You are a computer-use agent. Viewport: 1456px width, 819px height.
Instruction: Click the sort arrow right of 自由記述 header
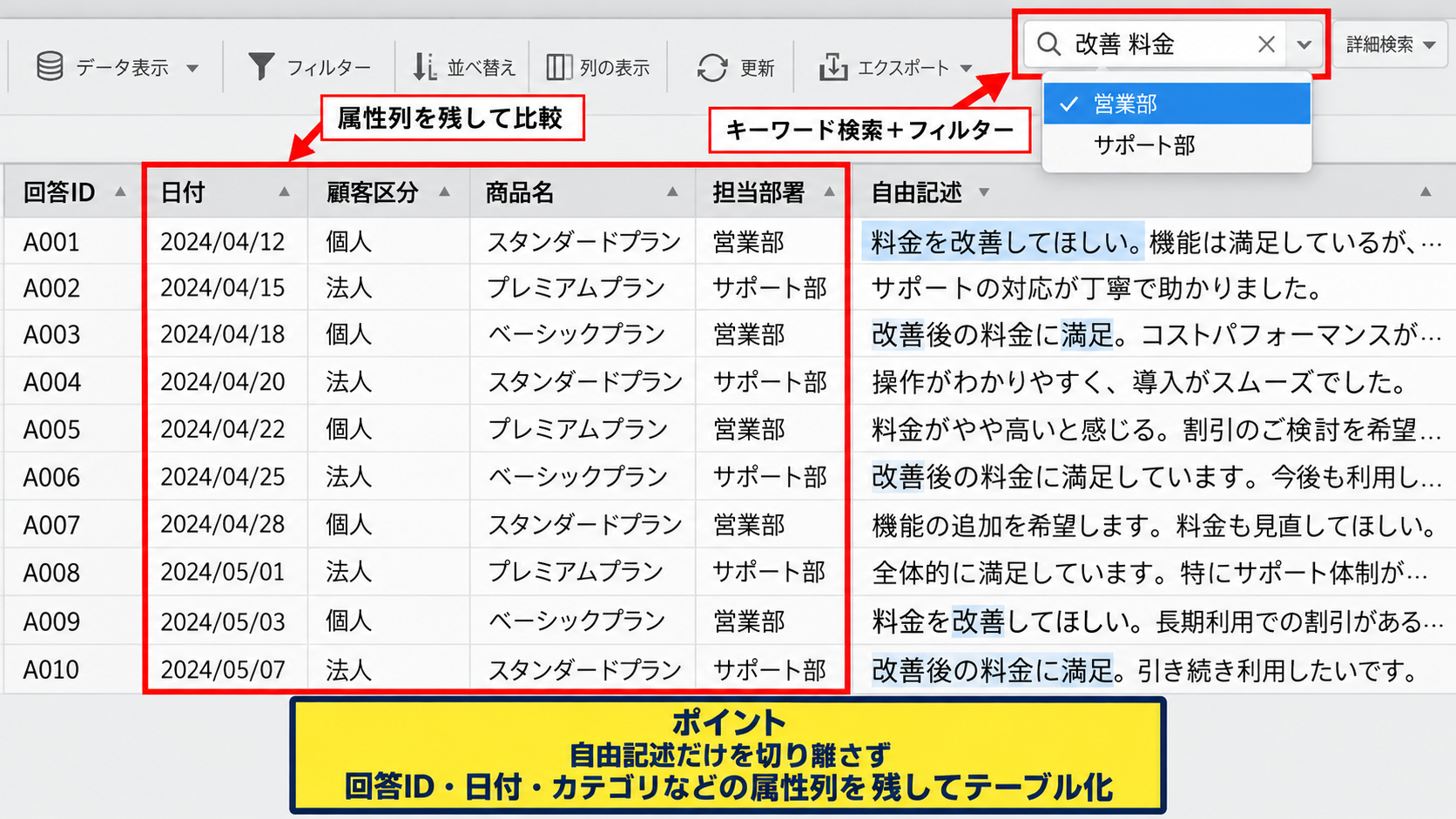[1426, 191]
